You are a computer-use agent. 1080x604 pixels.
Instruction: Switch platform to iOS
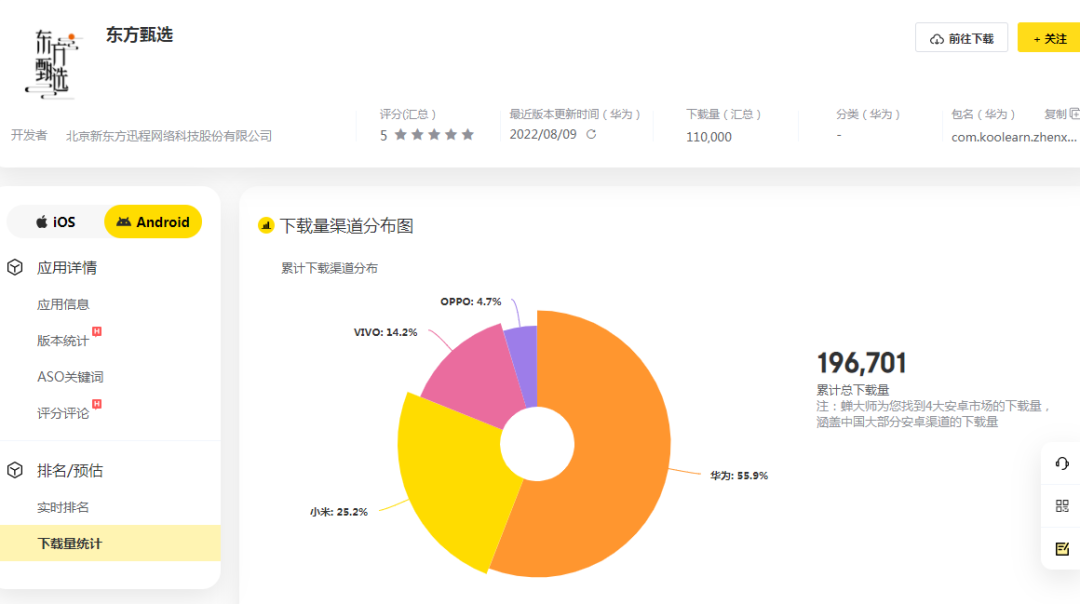[57, 222]
